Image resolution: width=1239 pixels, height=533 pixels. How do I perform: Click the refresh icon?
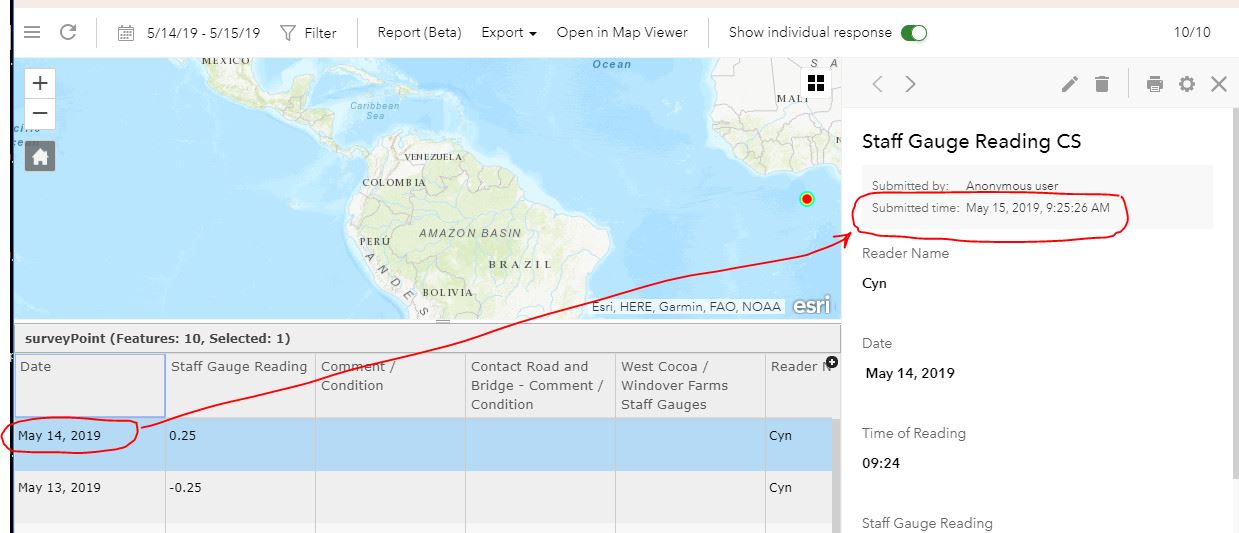point(68,32)
